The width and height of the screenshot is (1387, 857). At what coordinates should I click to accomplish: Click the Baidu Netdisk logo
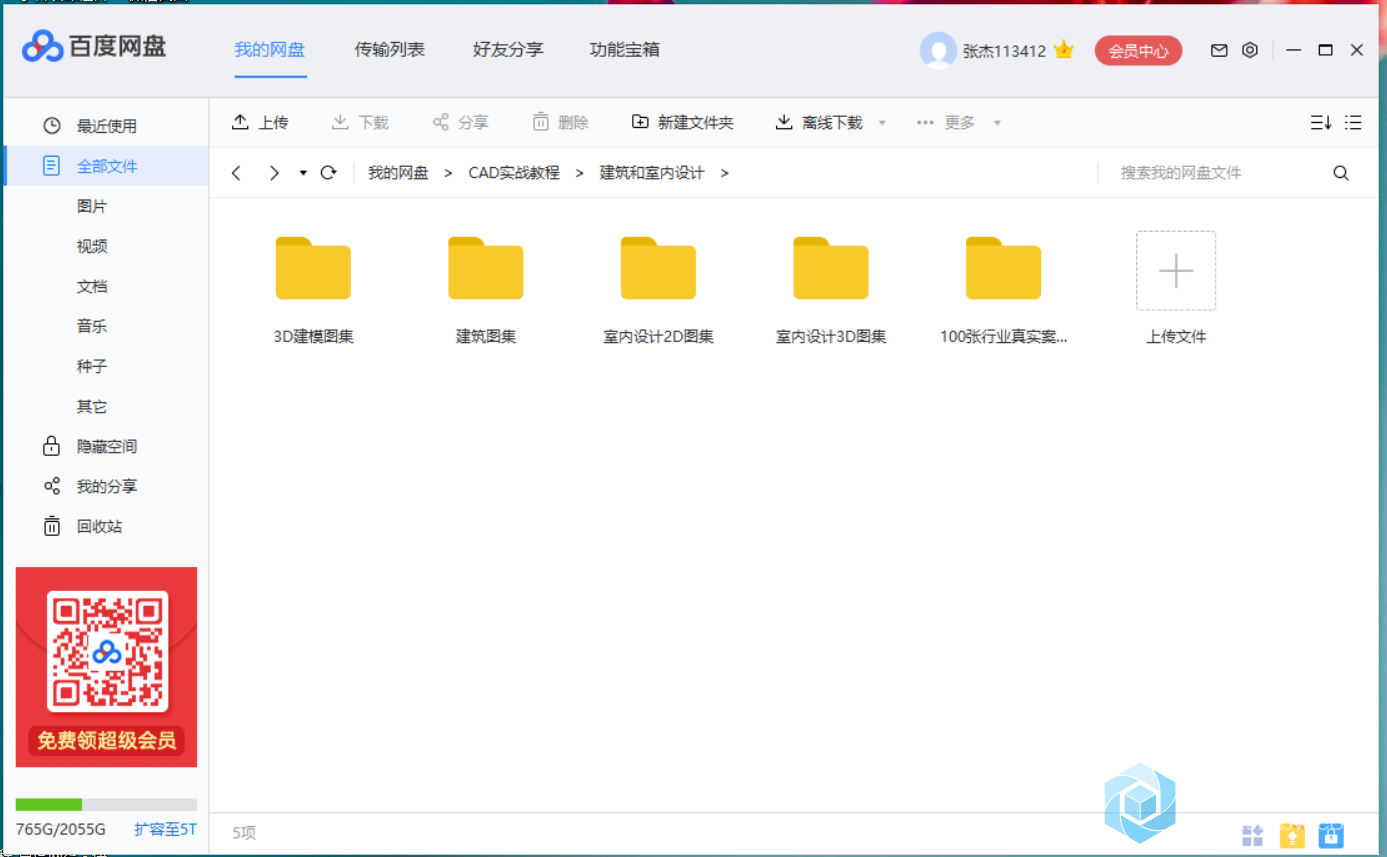[94, 46]
